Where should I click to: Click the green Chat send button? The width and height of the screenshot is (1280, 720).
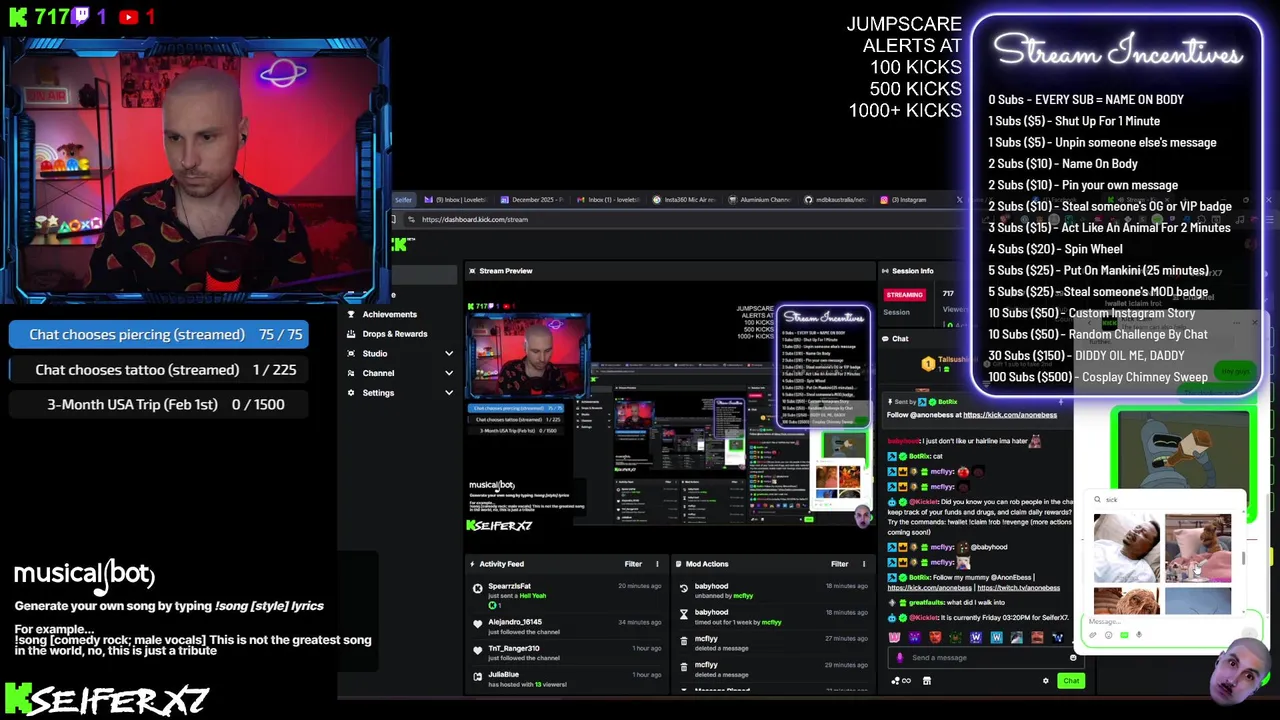pyautogui.click(x=1071, y=681)
